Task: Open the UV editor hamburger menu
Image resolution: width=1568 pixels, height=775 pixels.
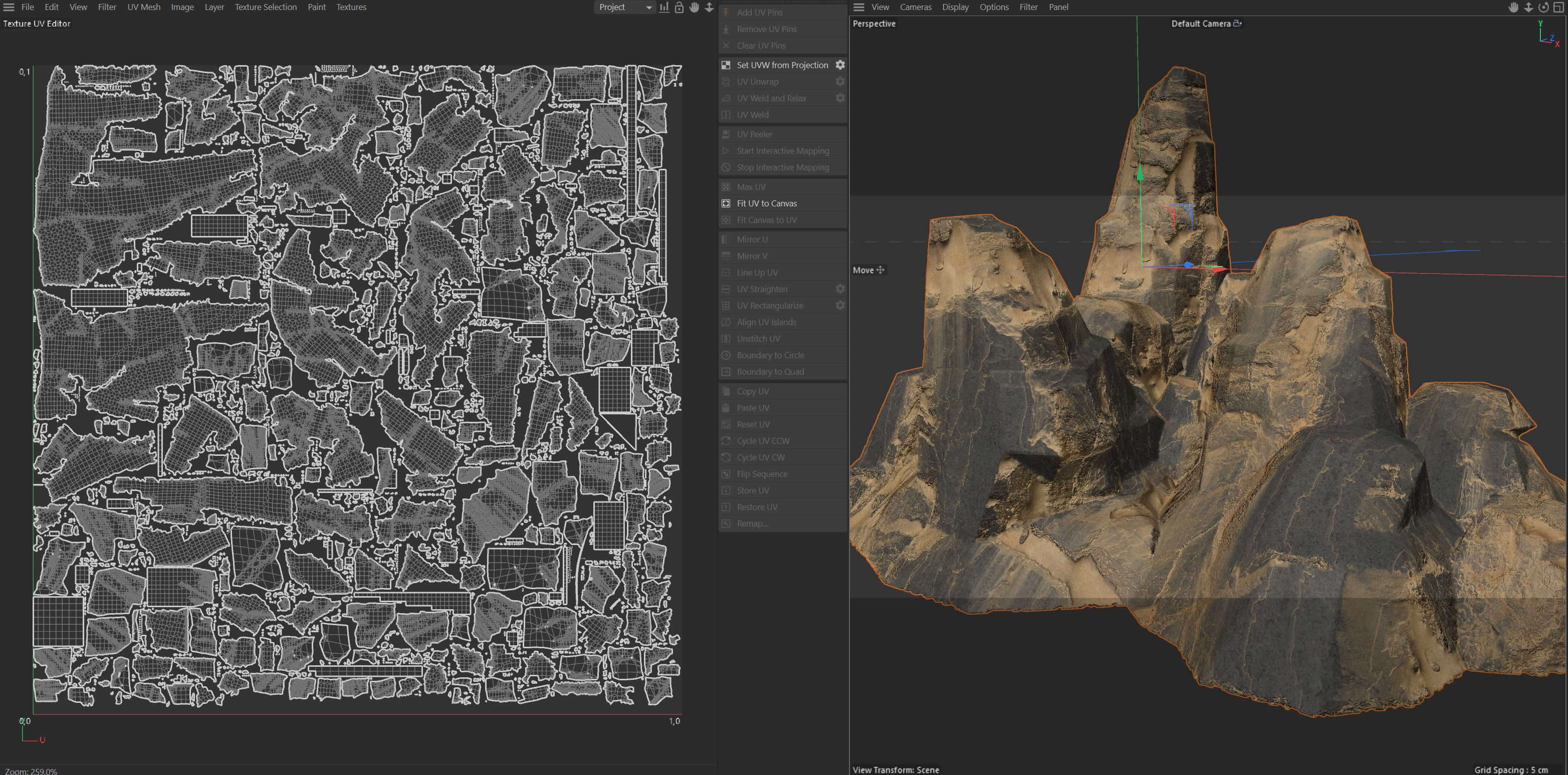Action: point(9,8)
